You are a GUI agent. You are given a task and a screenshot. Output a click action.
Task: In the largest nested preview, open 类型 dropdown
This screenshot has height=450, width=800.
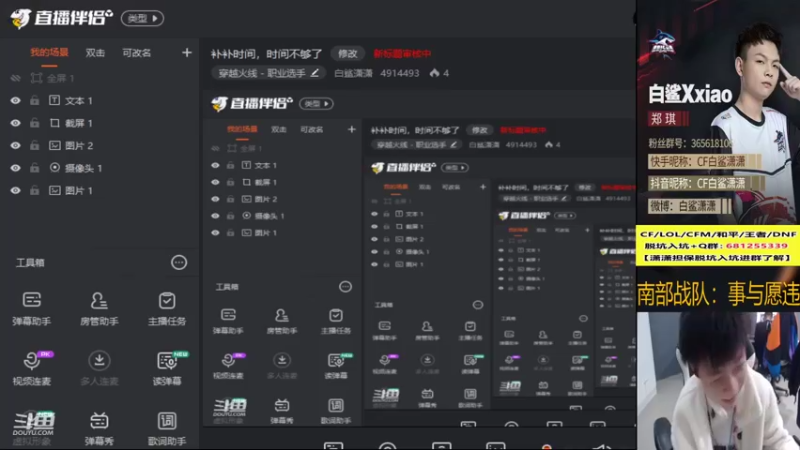pos(316,104)
